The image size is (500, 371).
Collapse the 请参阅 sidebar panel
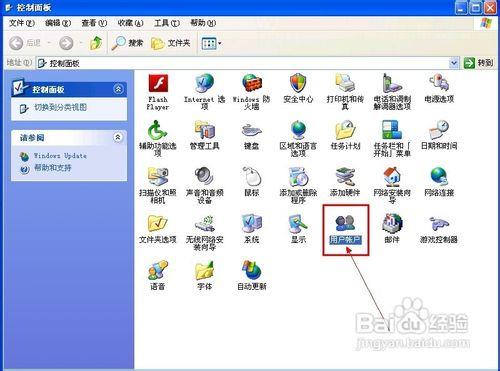tap(118, 137)
